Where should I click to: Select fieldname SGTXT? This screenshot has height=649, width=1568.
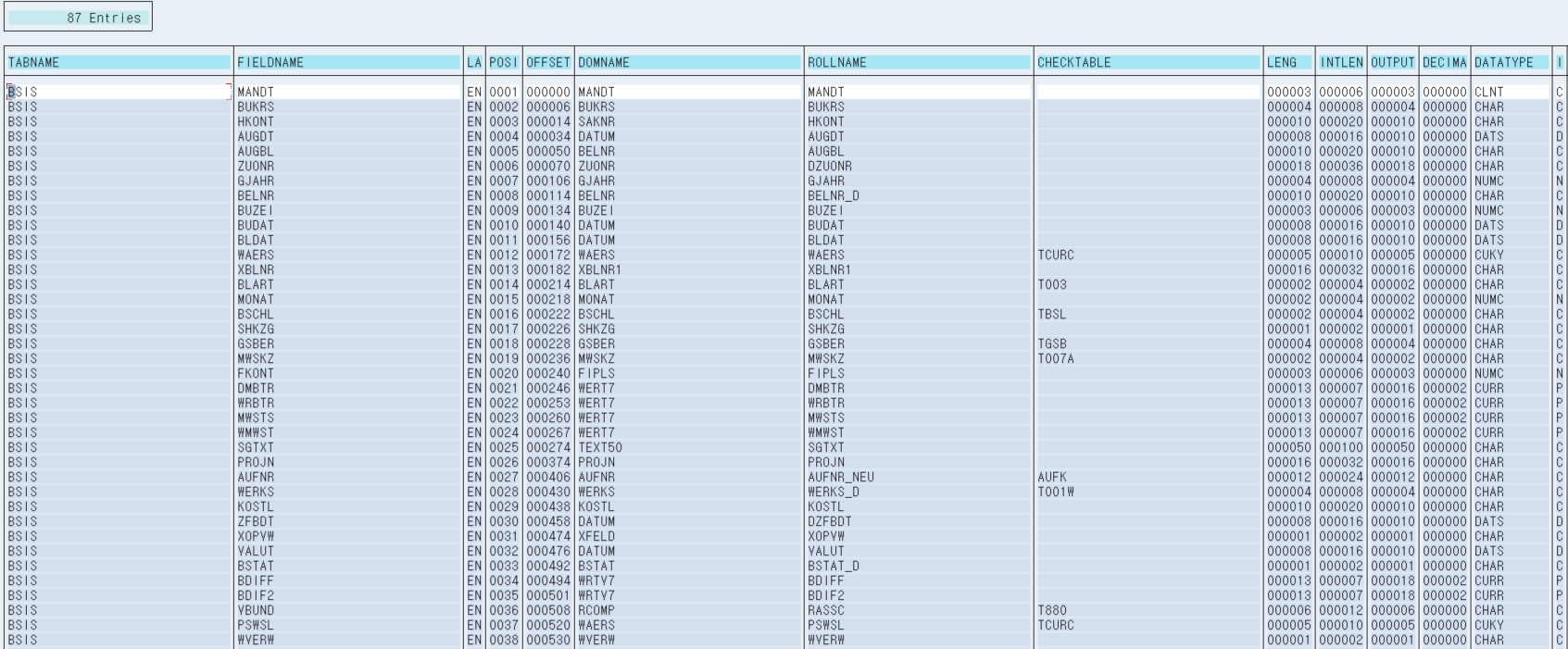(x=256, y=447)
